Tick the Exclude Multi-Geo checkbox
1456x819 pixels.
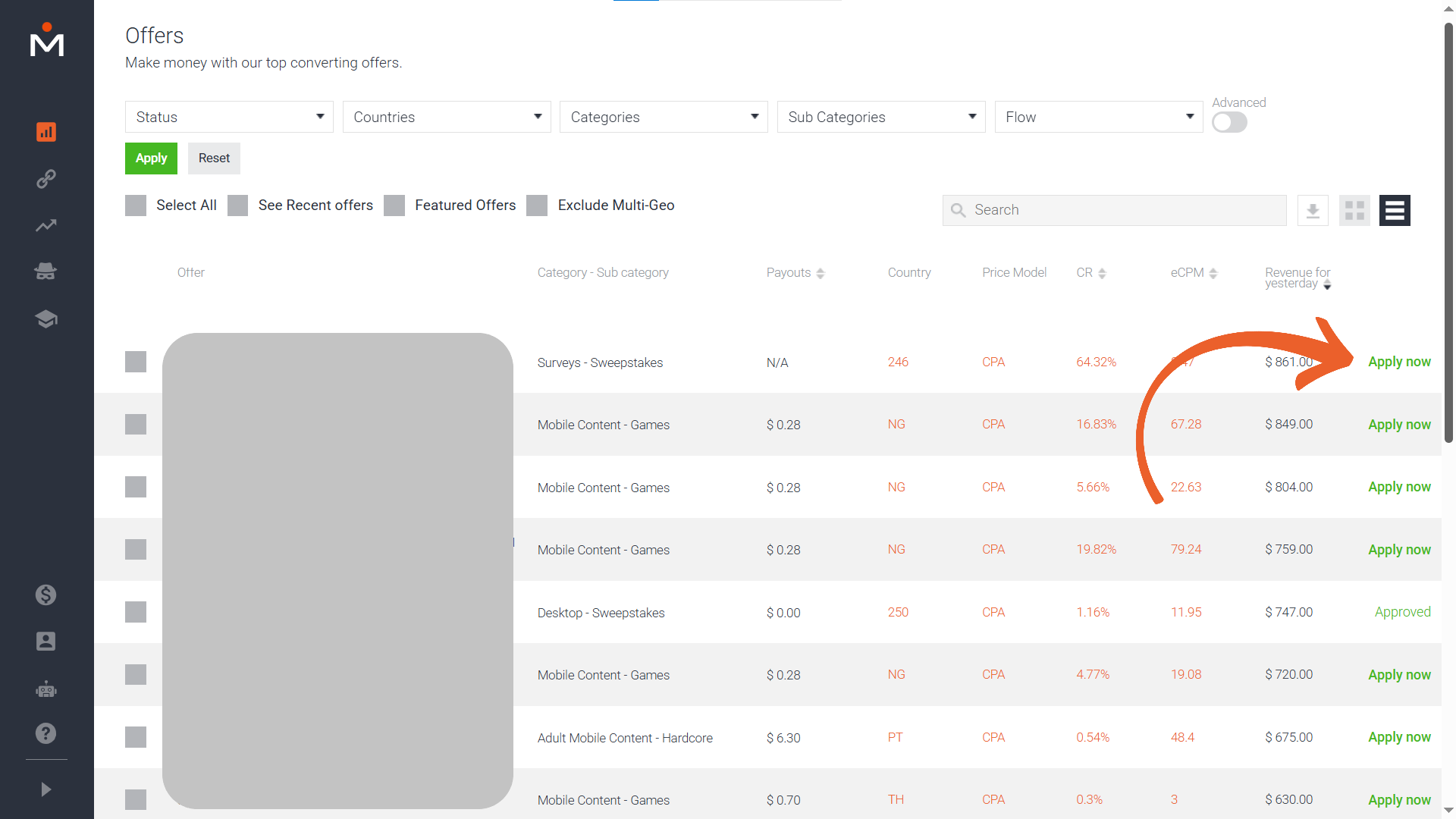pos(537,206)
